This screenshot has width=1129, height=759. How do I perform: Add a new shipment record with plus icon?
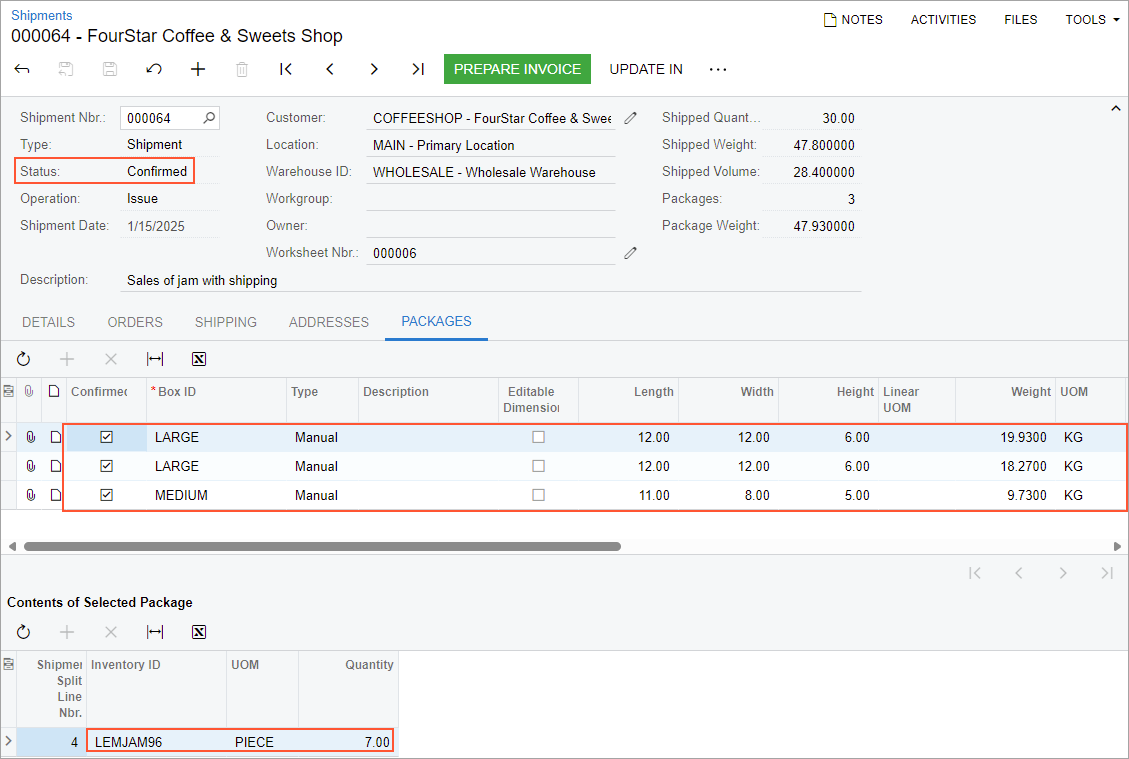click(x=198, y=69)
